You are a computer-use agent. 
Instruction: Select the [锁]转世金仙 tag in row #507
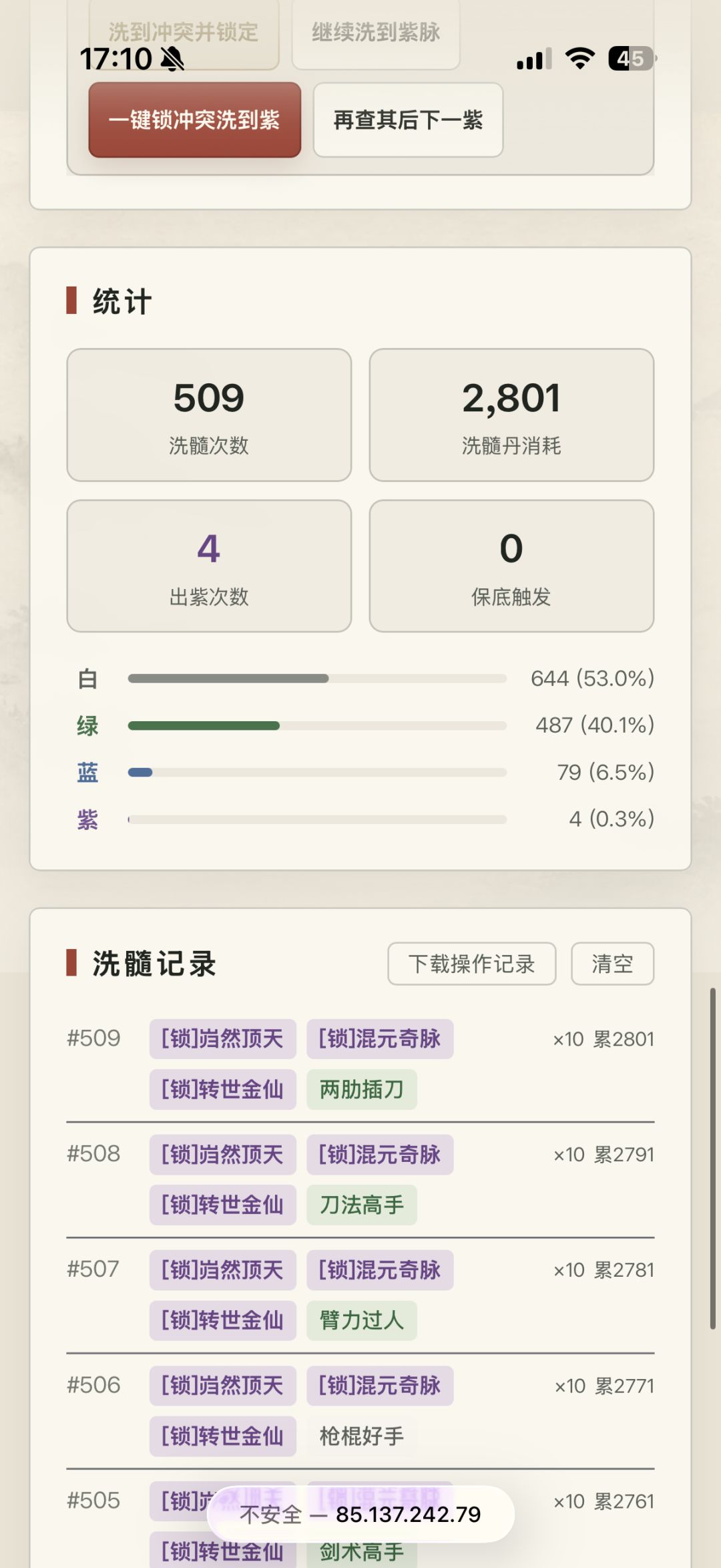click(223, 1321)
